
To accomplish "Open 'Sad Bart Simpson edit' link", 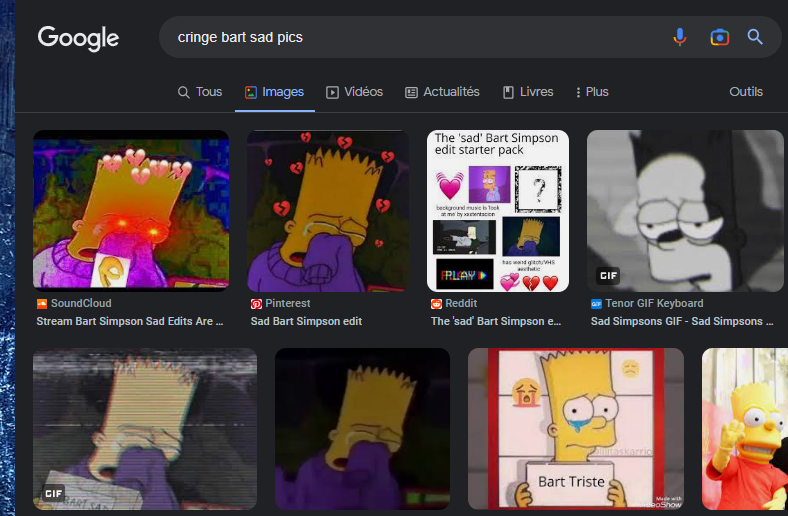I will click(x=306, y=321).
